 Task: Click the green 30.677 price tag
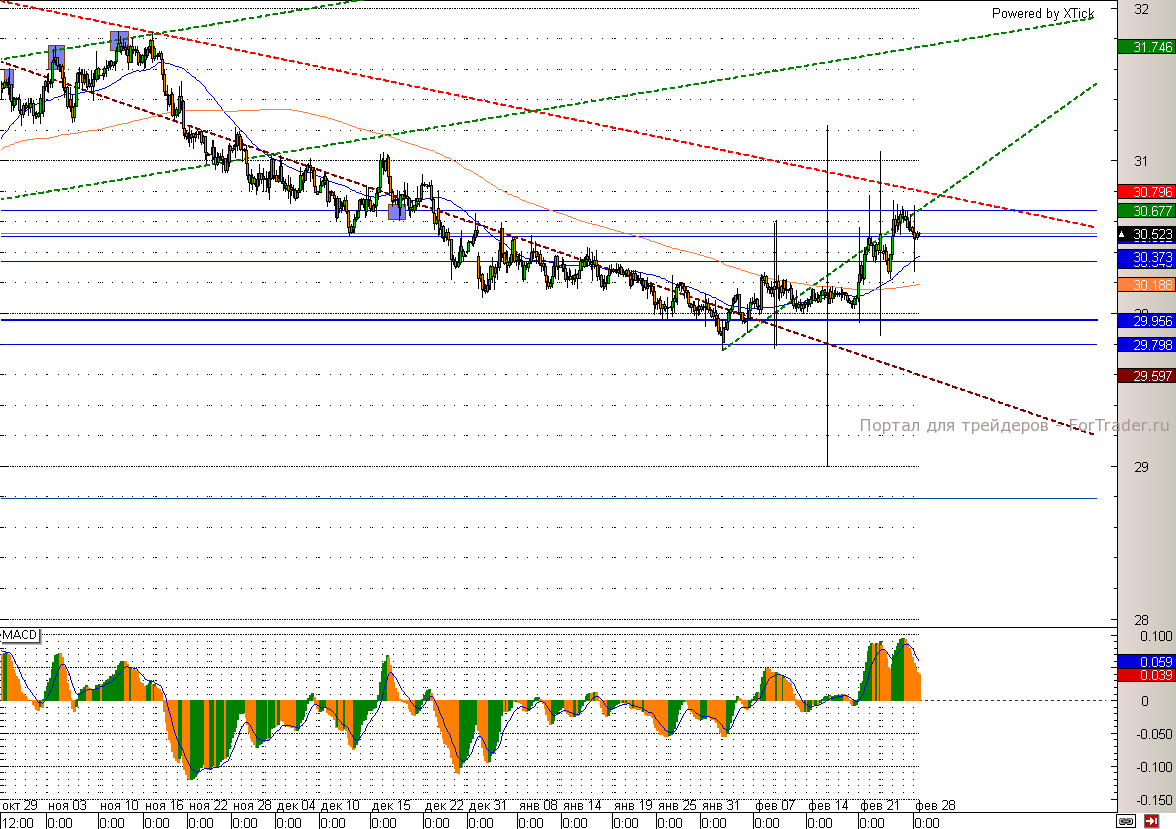point(1145,211)
